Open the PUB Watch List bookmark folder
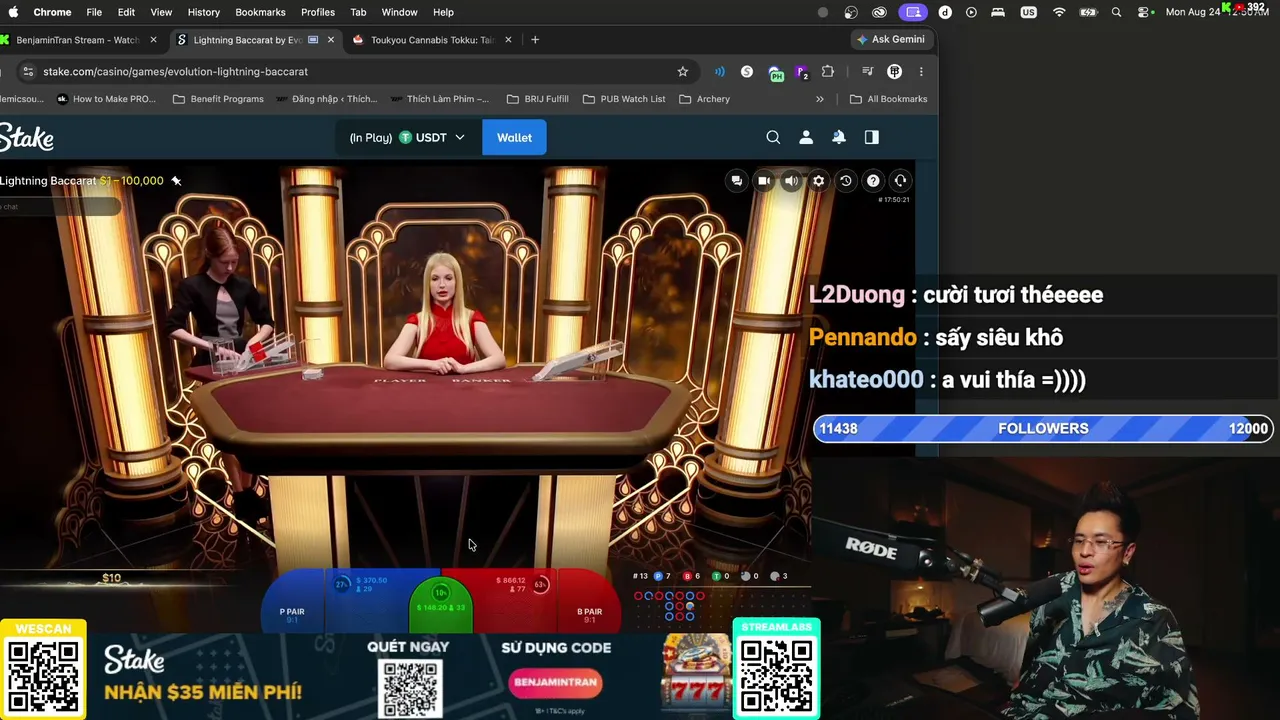Image resolution: width=1280 pixels, height=720 pixels. tap(624, 99)
